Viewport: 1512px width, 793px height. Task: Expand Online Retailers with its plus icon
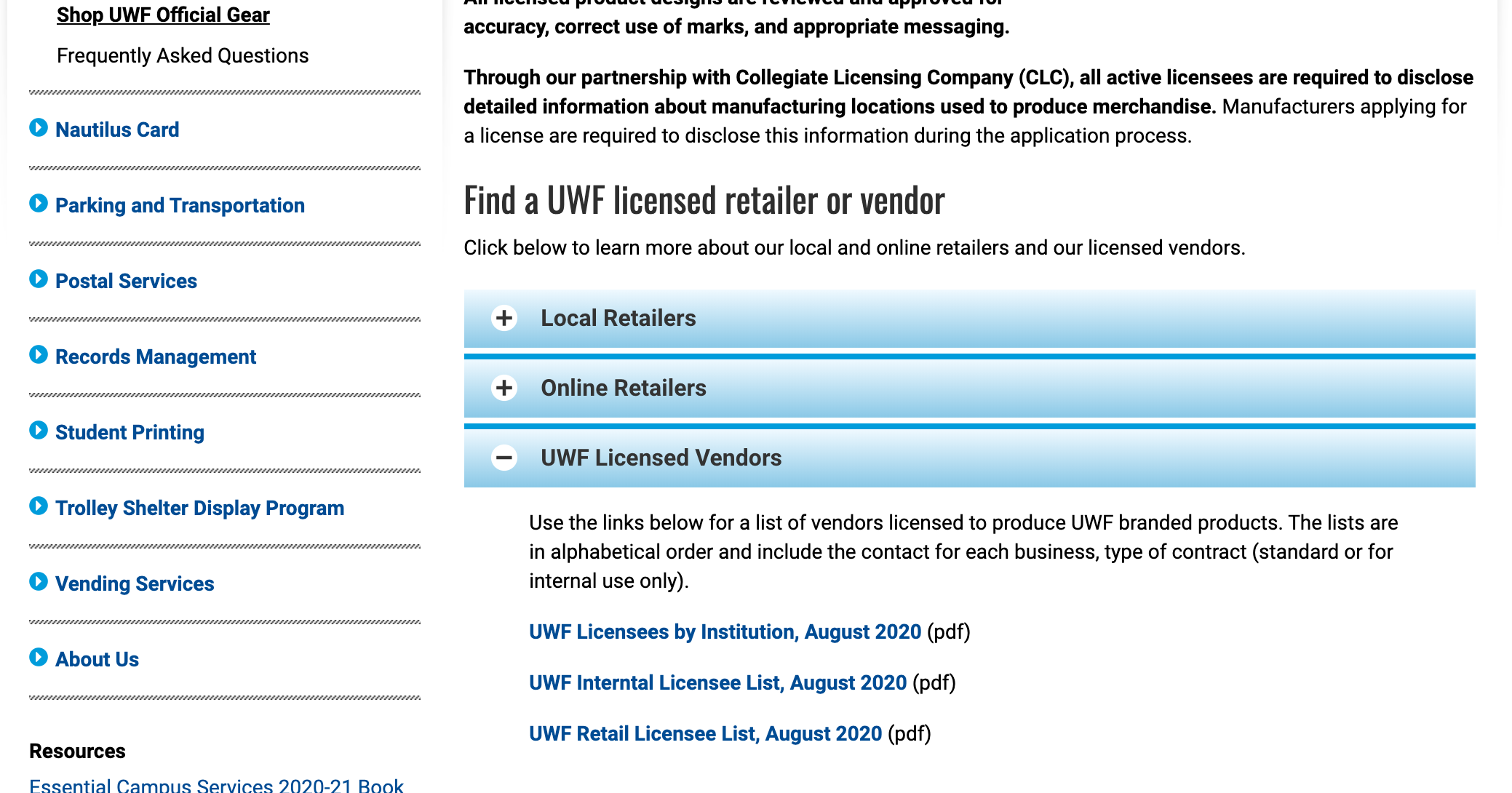[504, 388]
